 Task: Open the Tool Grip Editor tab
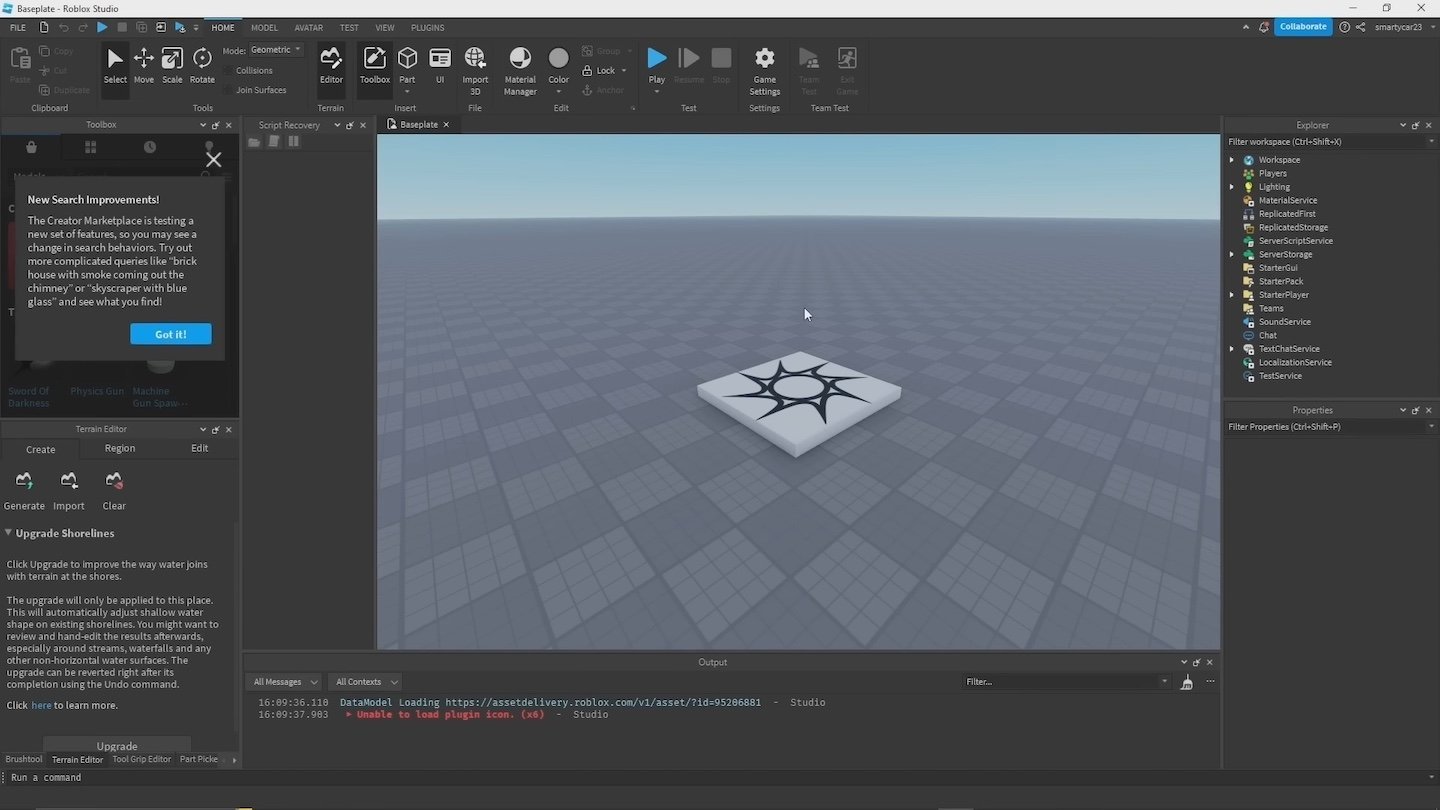142,759
